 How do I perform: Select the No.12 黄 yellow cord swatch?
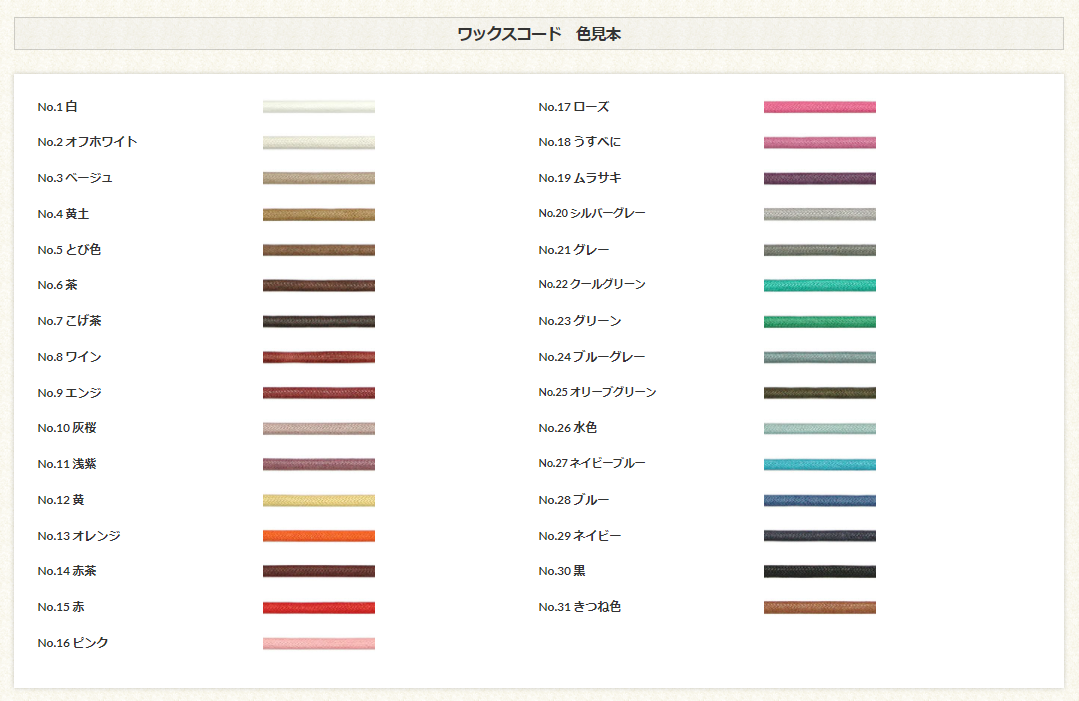tap(318, 500)
